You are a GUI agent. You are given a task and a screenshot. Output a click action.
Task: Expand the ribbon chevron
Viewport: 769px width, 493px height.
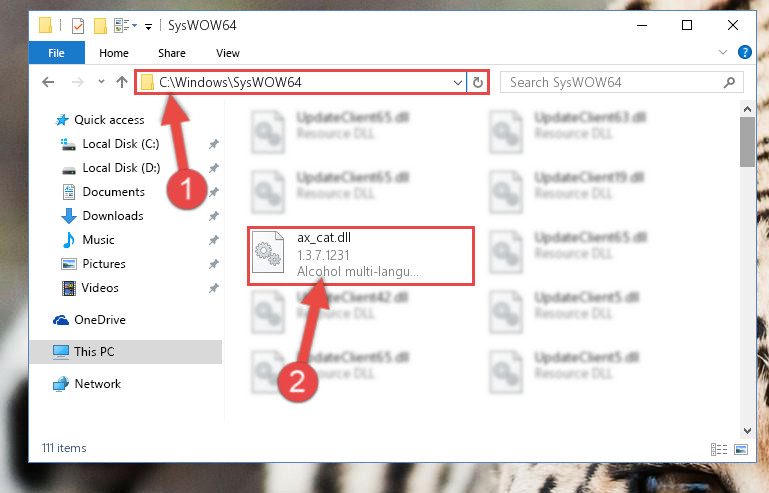point(722,52)
